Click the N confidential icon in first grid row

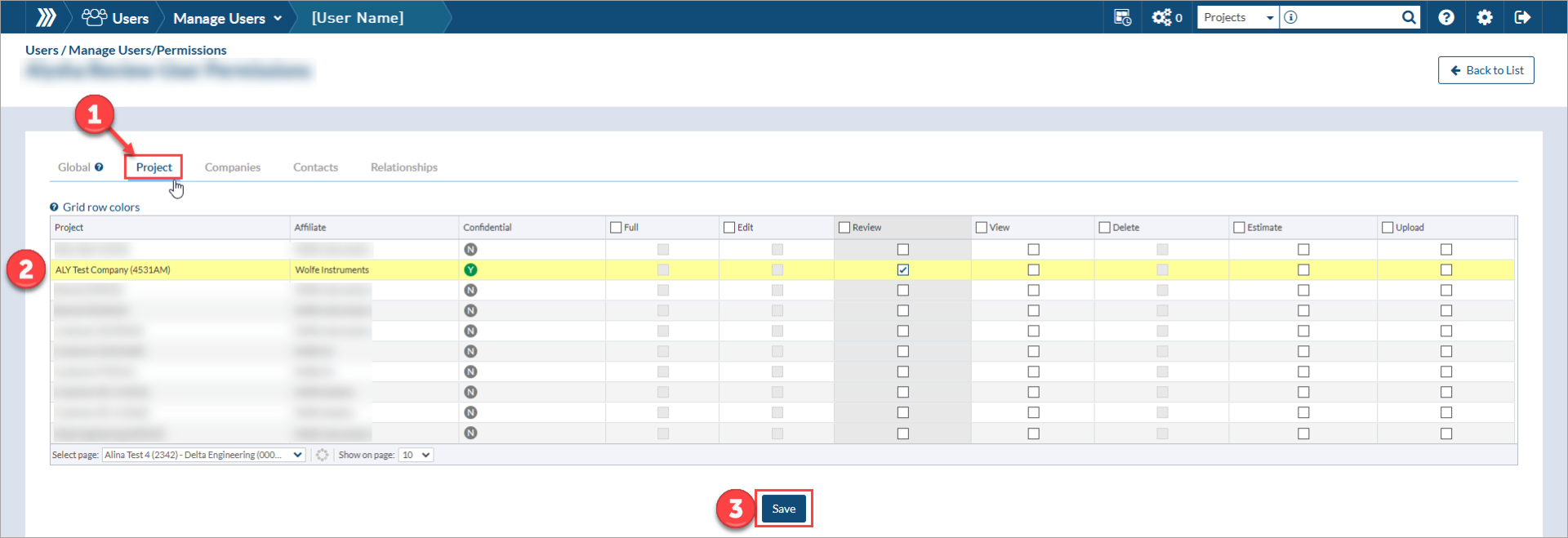point(470,250)
